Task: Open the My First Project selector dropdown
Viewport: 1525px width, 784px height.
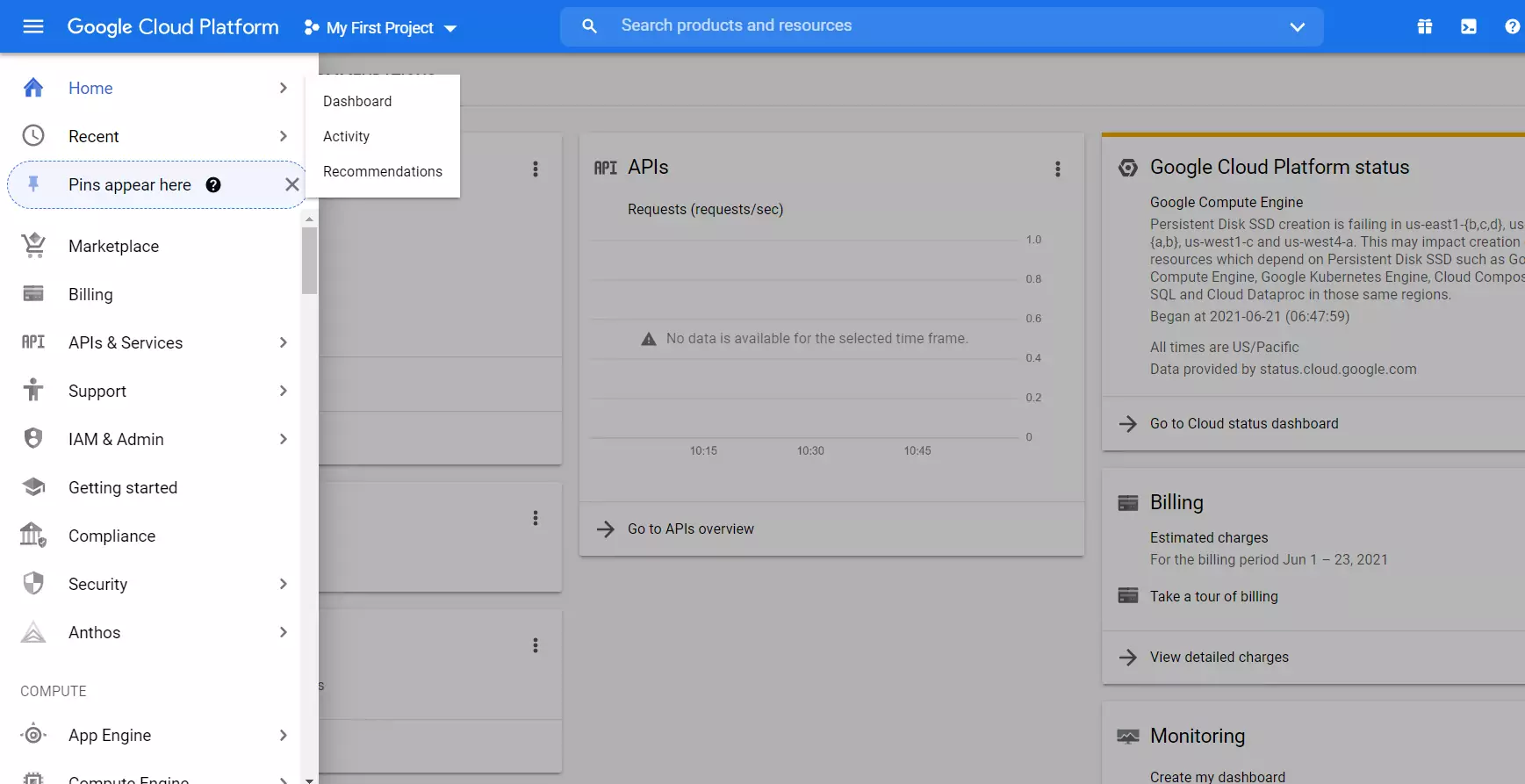Action: pyautogui.click(x=381, y=27)
